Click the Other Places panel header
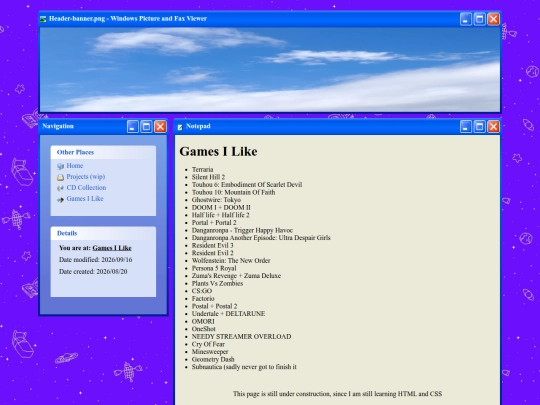This screenshot has width=540, height=405. [x=103, y=152]
